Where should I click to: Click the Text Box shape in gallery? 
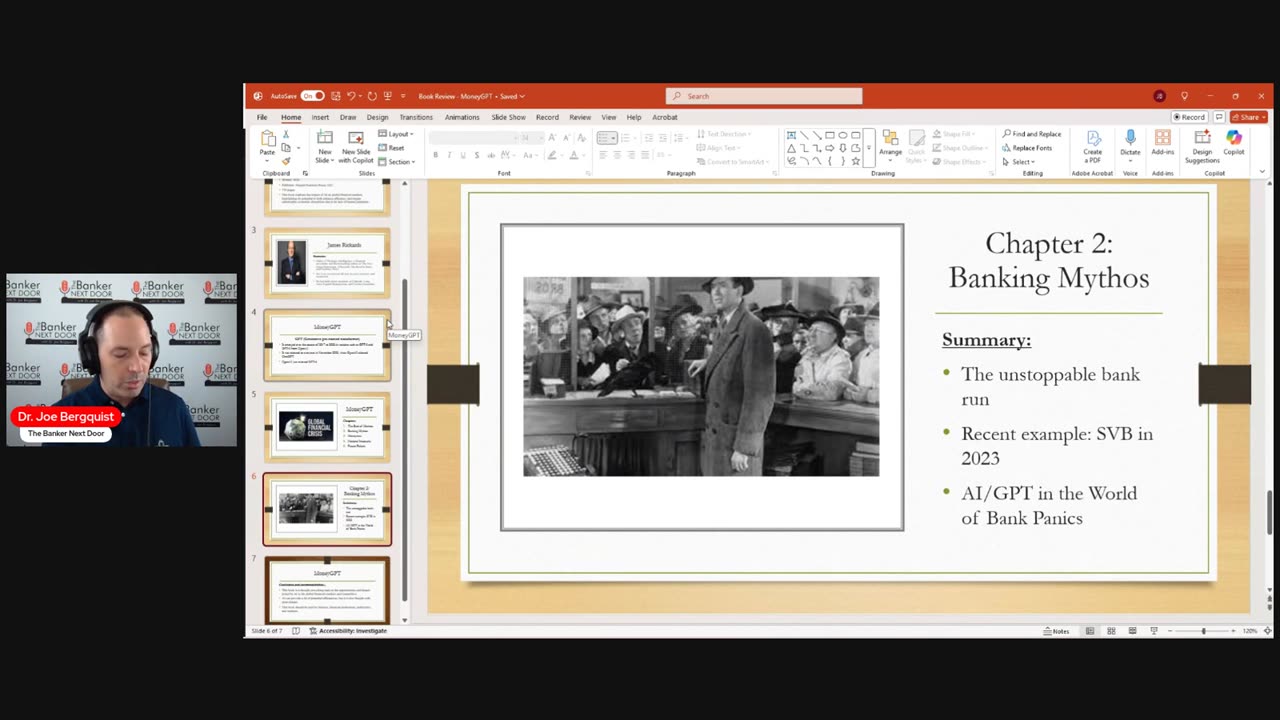pyautogui.click(x=791, y=135)
